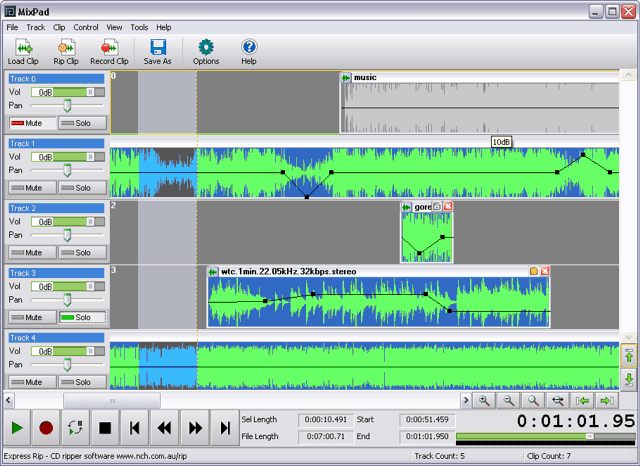The width and height of the screenshot is (640, 466).
Task: Mute Track 4
Action: [32, 382]
